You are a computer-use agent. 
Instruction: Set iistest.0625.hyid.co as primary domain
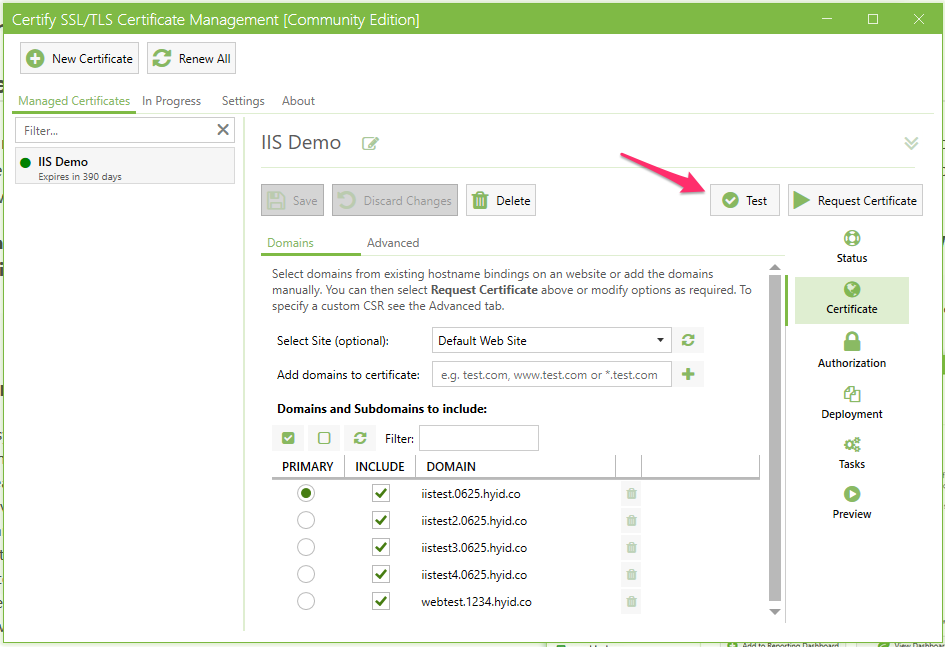point(306,493)
